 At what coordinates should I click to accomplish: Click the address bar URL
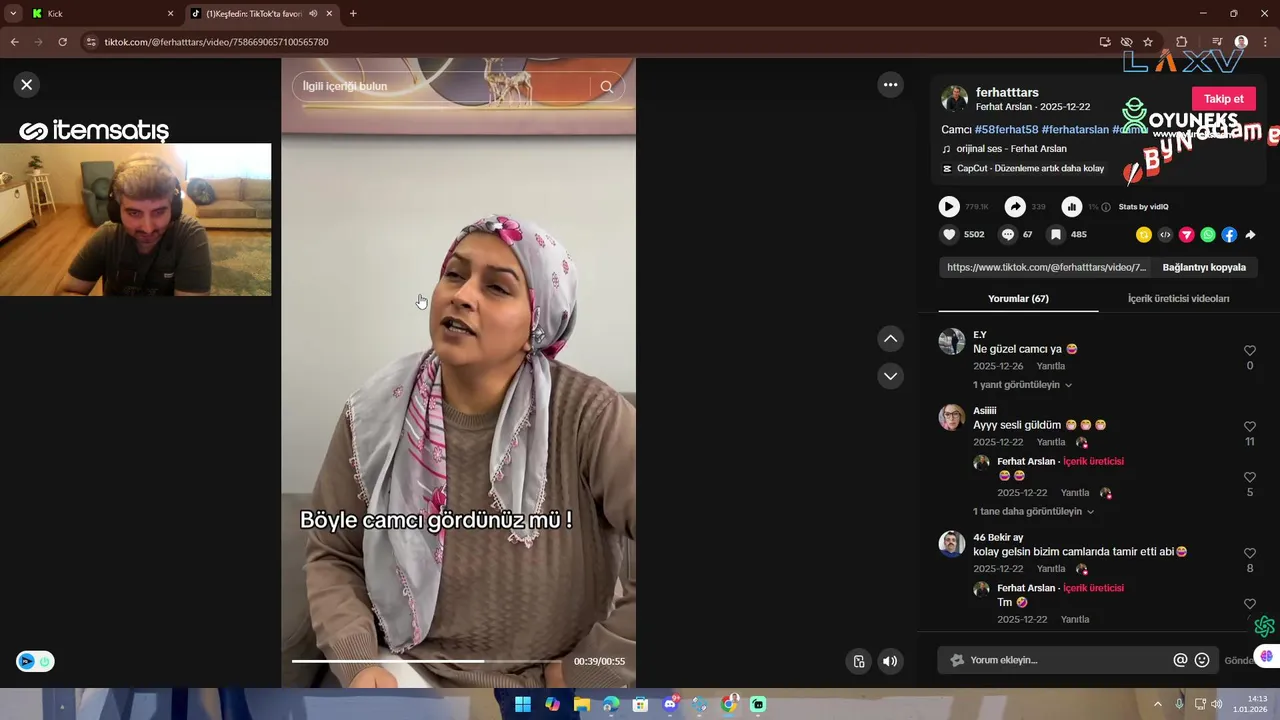pyautogui.click(x=216, y=42)
